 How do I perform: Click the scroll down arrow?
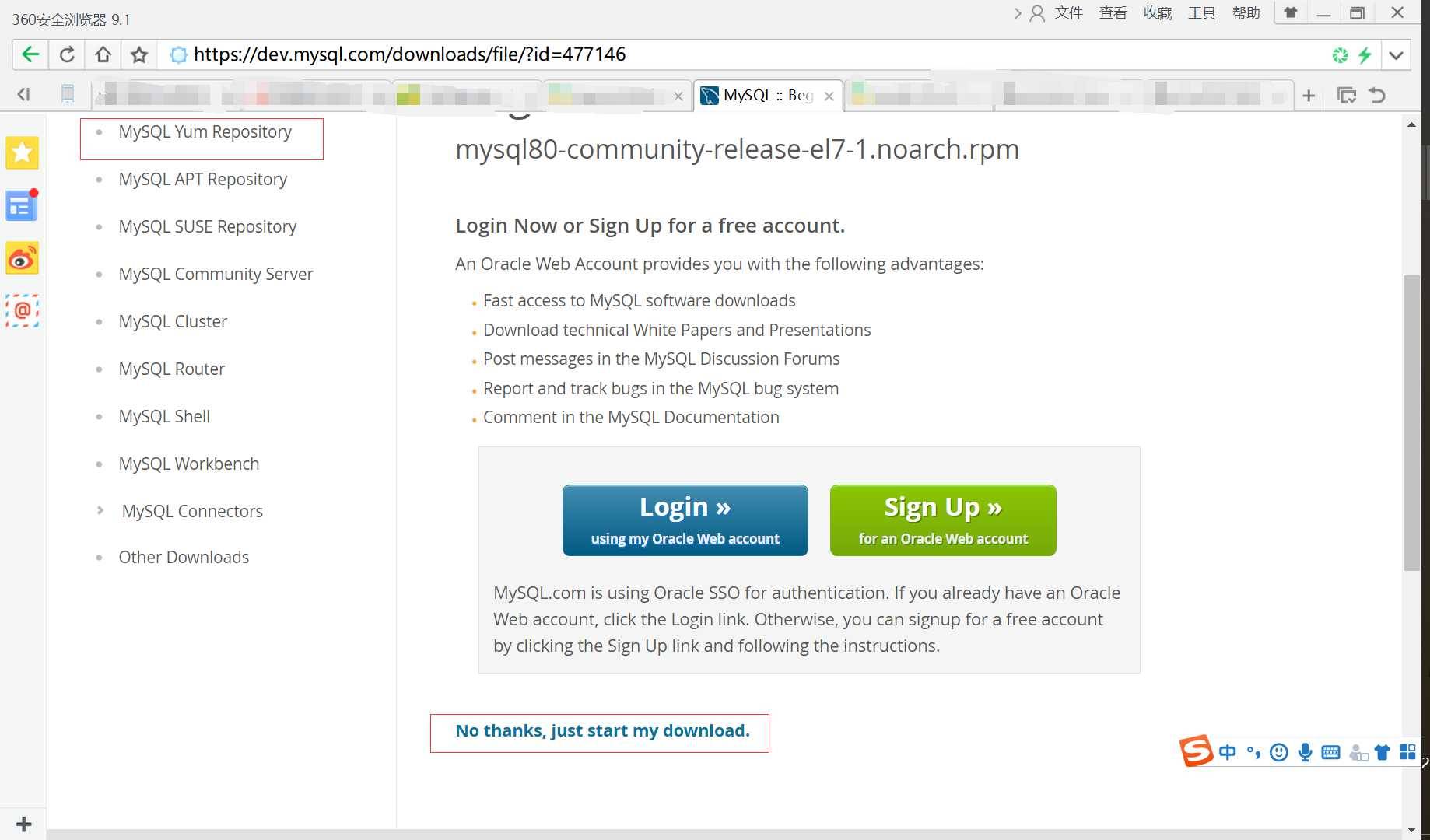point(1411,830)
